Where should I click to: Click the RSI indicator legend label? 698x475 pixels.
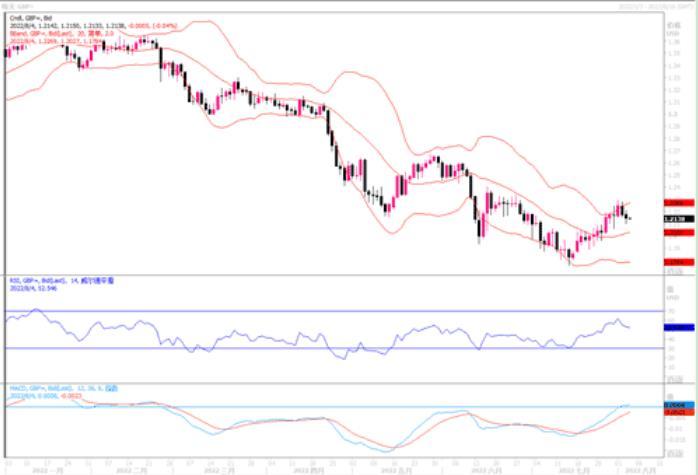50,279
